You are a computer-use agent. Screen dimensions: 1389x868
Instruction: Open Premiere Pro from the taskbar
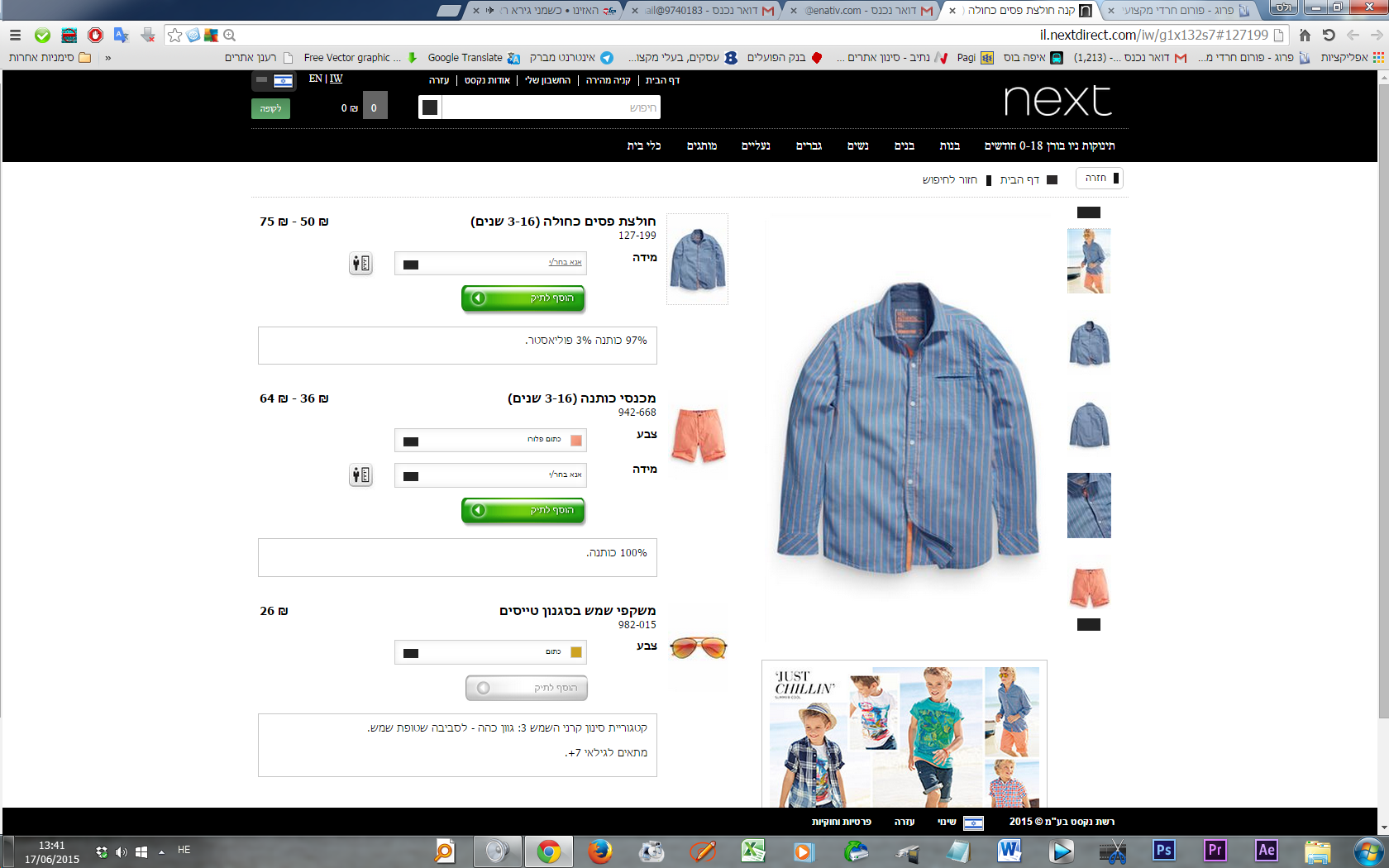point(1215,851)
